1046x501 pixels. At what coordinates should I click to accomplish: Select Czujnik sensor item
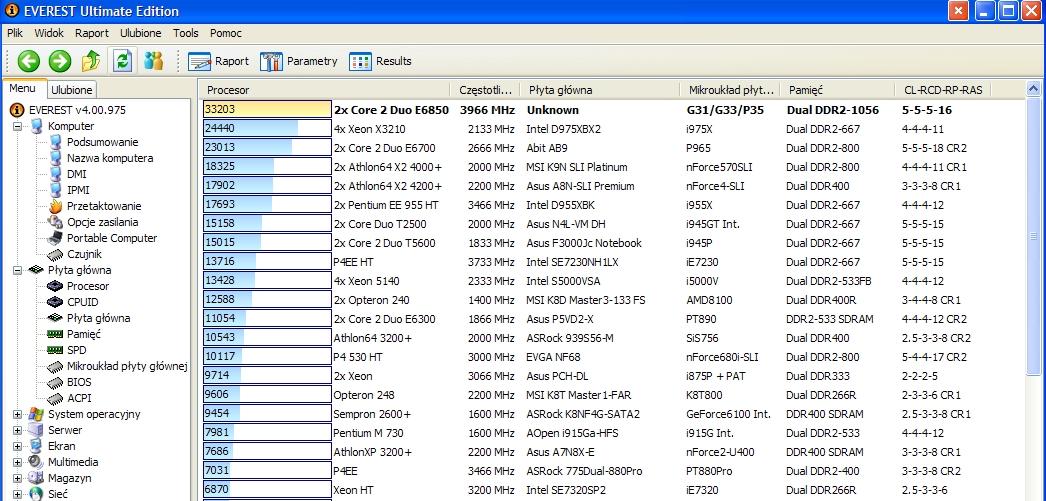[85, 254]
